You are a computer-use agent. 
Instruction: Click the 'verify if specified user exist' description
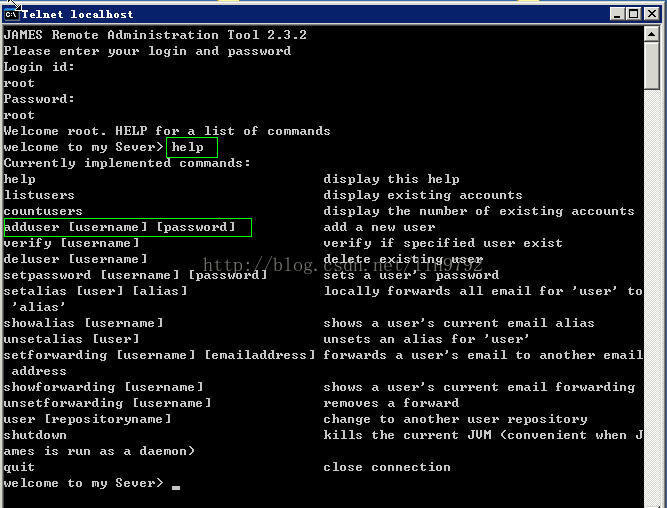(x=443, y=243)
